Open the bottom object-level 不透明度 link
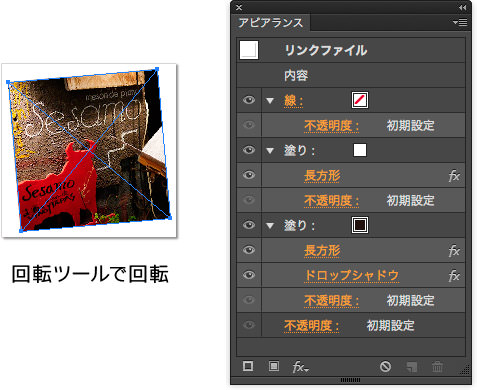477x390 pixels. click(x=311, y=326)
